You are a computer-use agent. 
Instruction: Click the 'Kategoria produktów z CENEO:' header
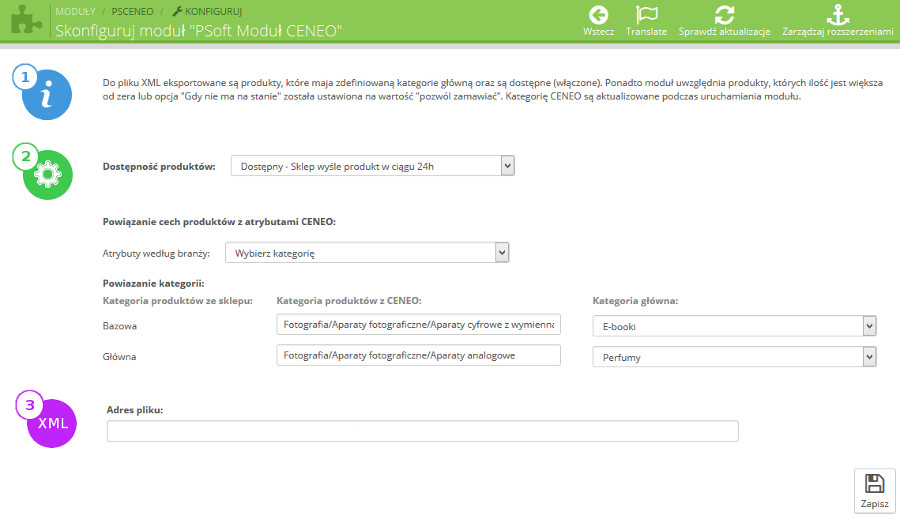pyautogui.click(x=349, y=300)
